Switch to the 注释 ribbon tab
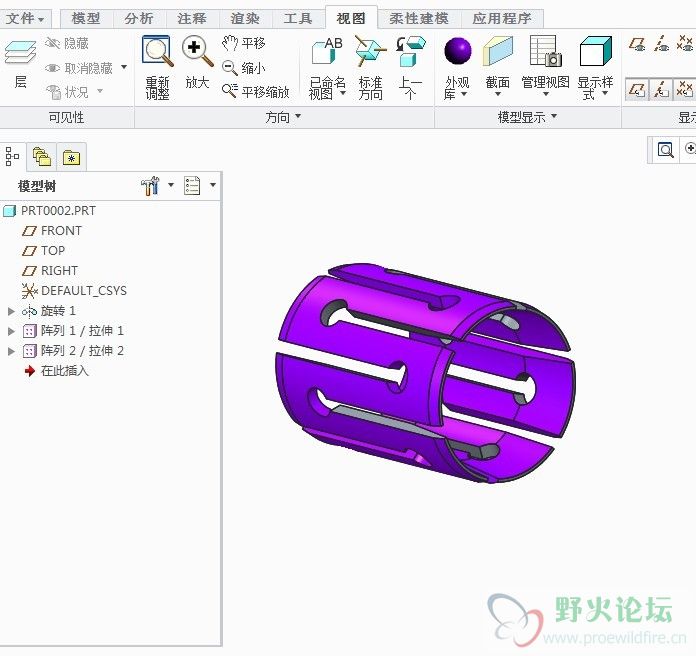This screenshot has width=696, height=656. click(192, 19)
